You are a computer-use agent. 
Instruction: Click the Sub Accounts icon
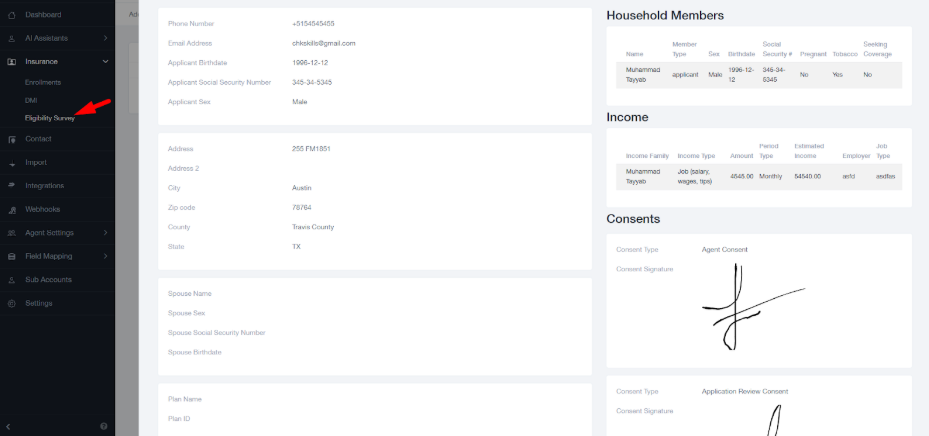(x=11, y=280)
